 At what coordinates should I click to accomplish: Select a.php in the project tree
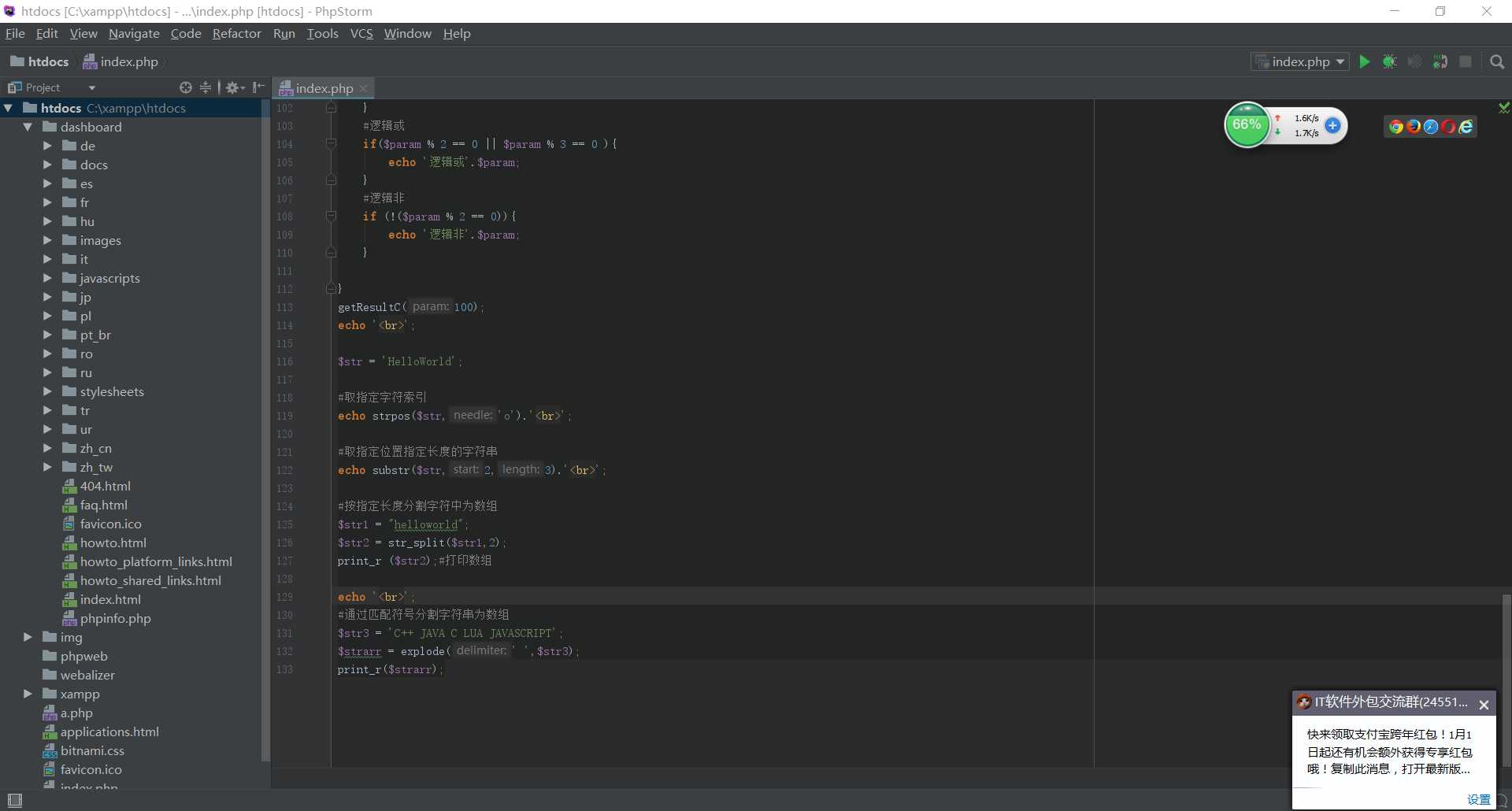point(76,713)
